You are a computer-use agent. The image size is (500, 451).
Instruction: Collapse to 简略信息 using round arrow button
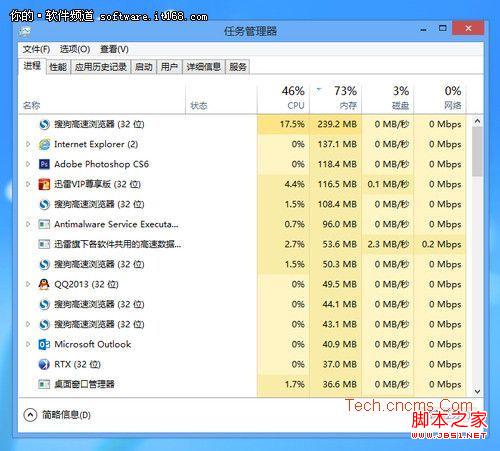click(x=30, y=415)
